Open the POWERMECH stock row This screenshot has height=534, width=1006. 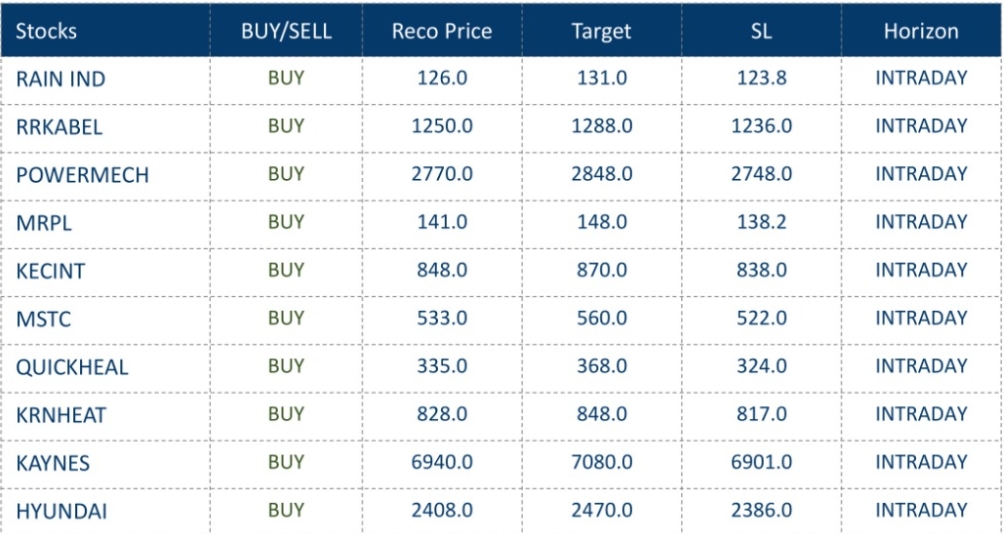tap(82, 175)
